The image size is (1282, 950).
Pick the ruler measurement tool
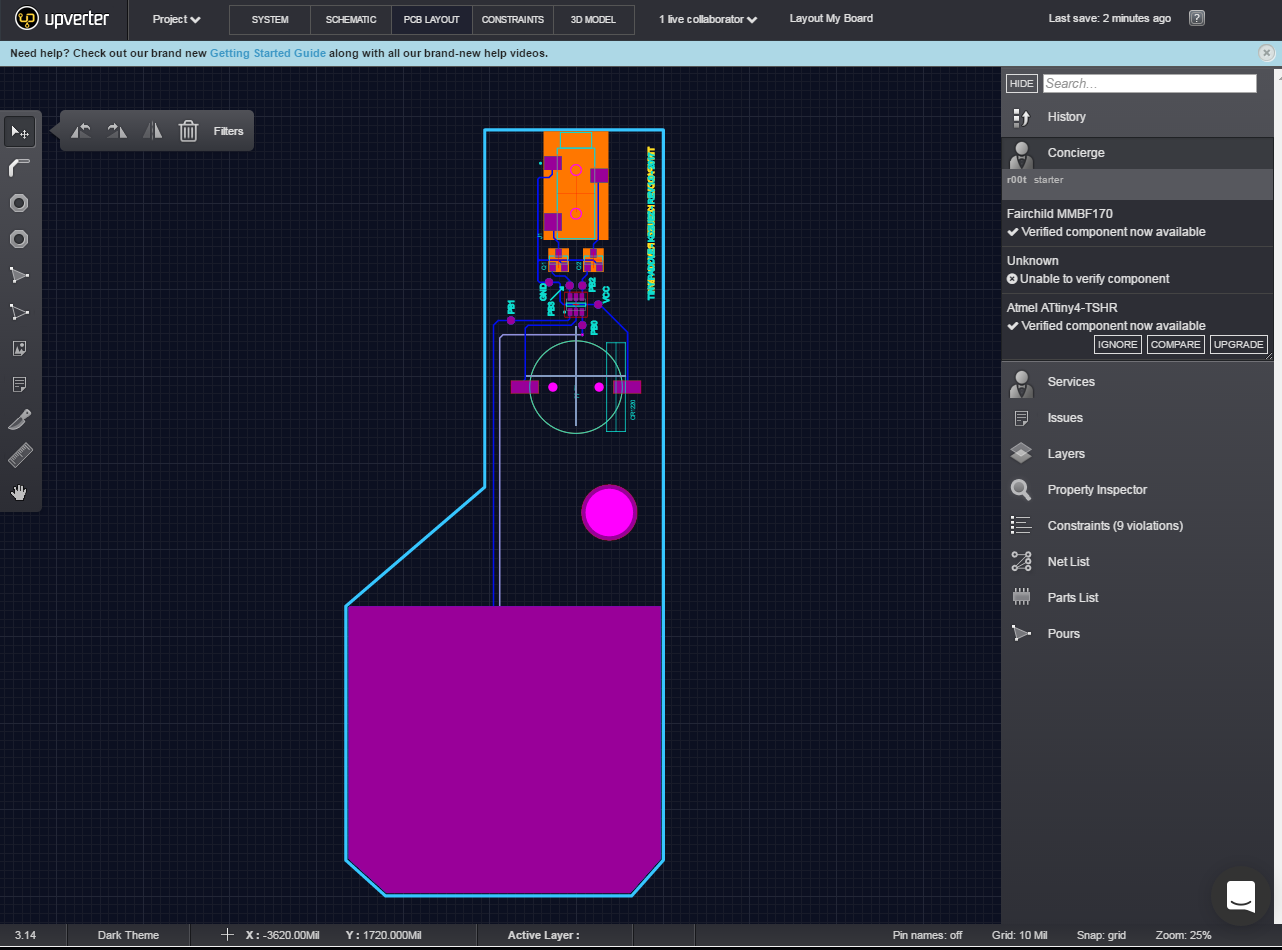point(19,456)
